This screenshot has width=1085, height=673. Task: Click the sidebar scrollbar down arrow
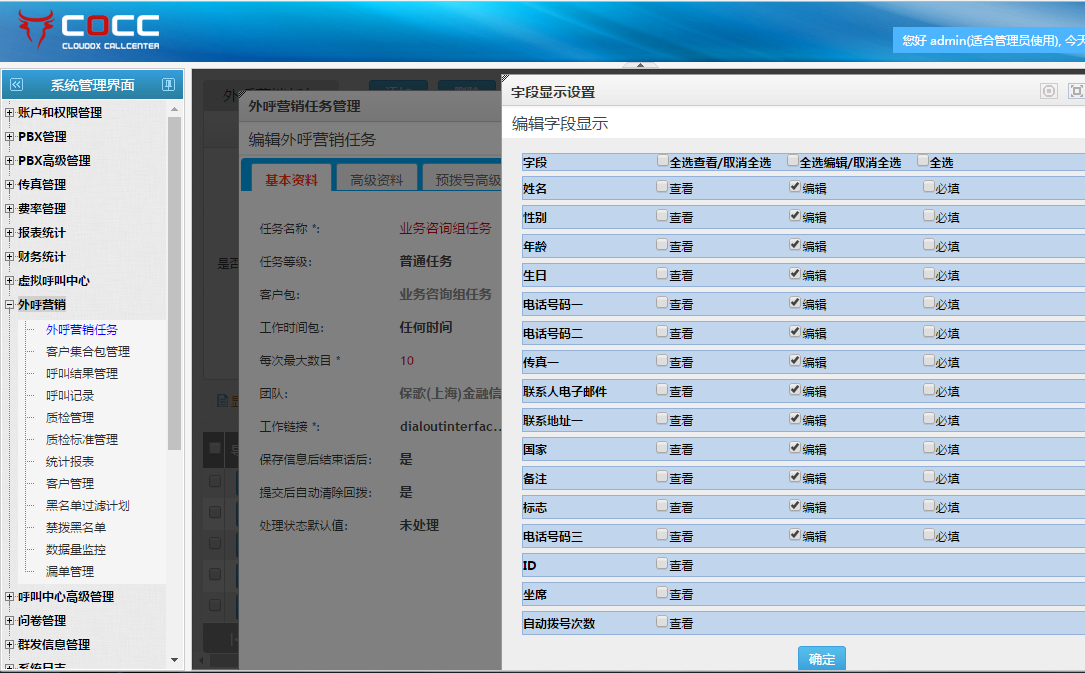175,660
